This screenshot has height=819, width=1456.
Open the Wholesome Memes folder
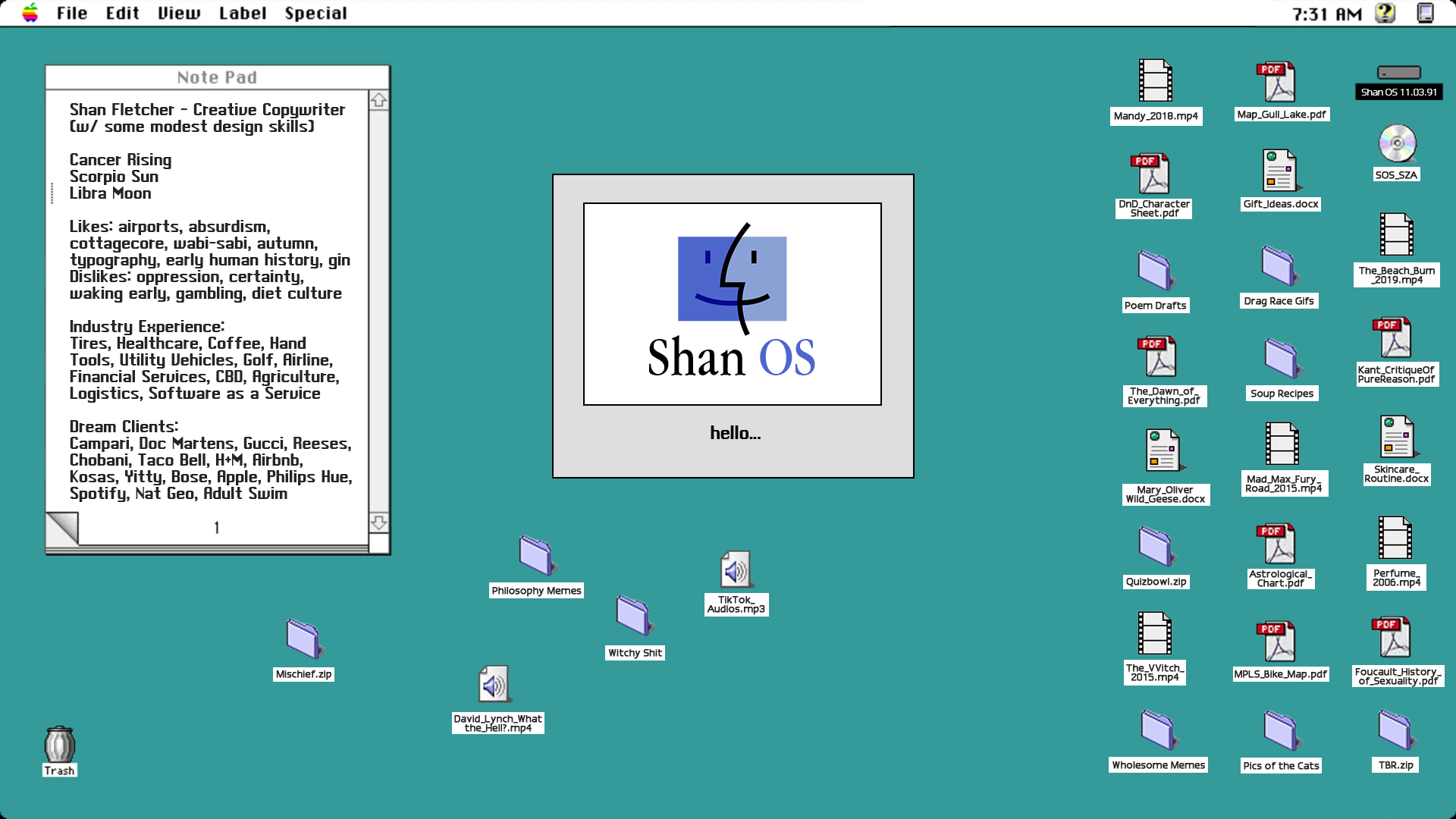click(1159, 730)
